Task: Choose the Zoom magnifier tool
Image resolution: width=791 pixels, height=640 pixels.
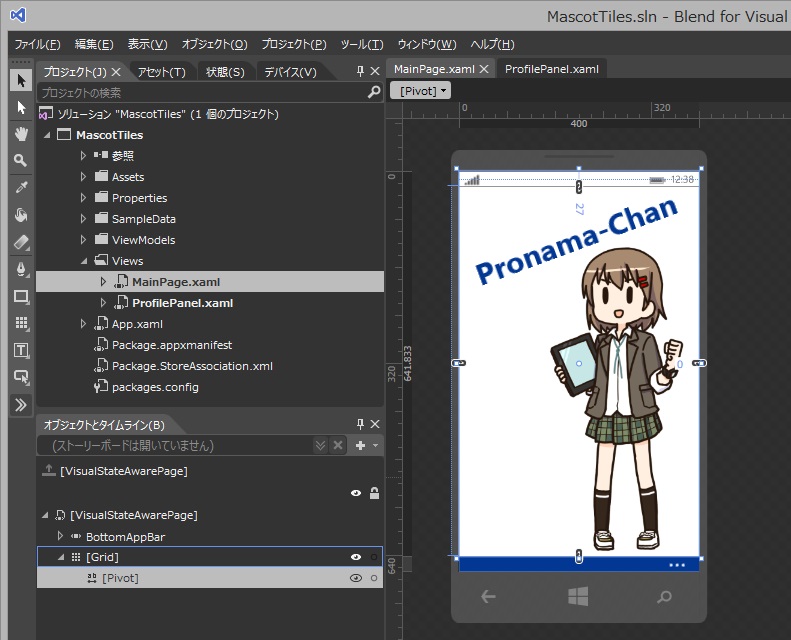Action: (21, 160)
